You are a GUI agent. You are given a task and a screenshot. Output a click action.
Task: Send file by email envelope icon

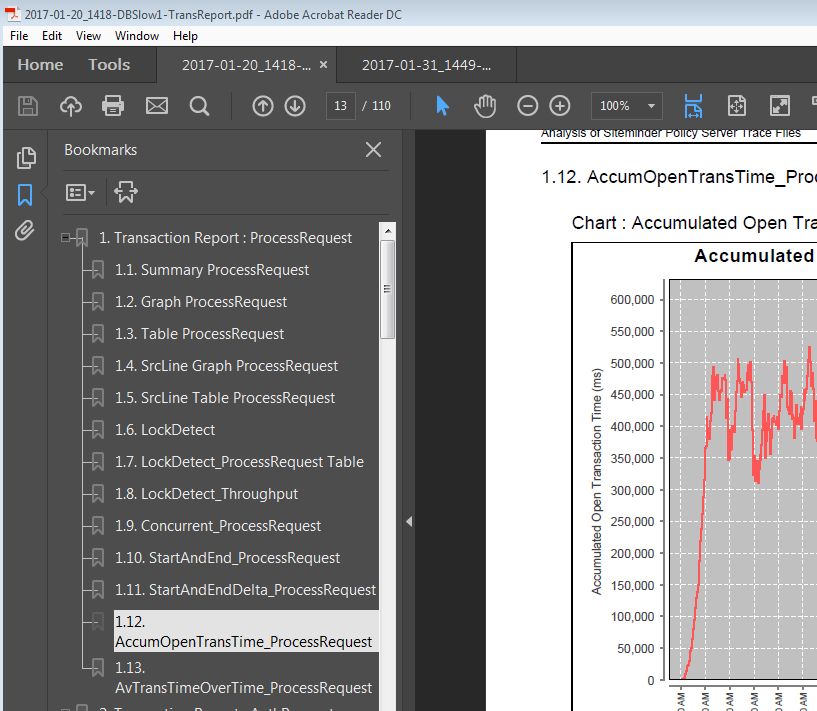[x=157, y=106]
